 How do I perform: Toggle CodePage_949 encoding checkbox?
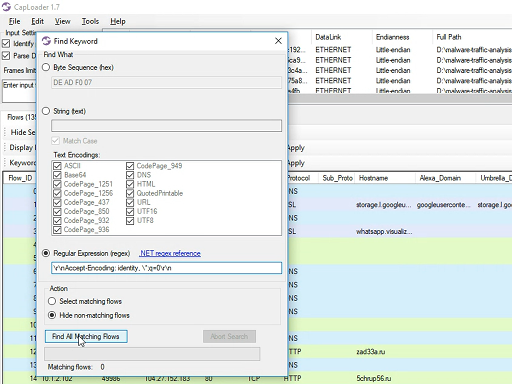pyautogui.click(x=130, y=166)
